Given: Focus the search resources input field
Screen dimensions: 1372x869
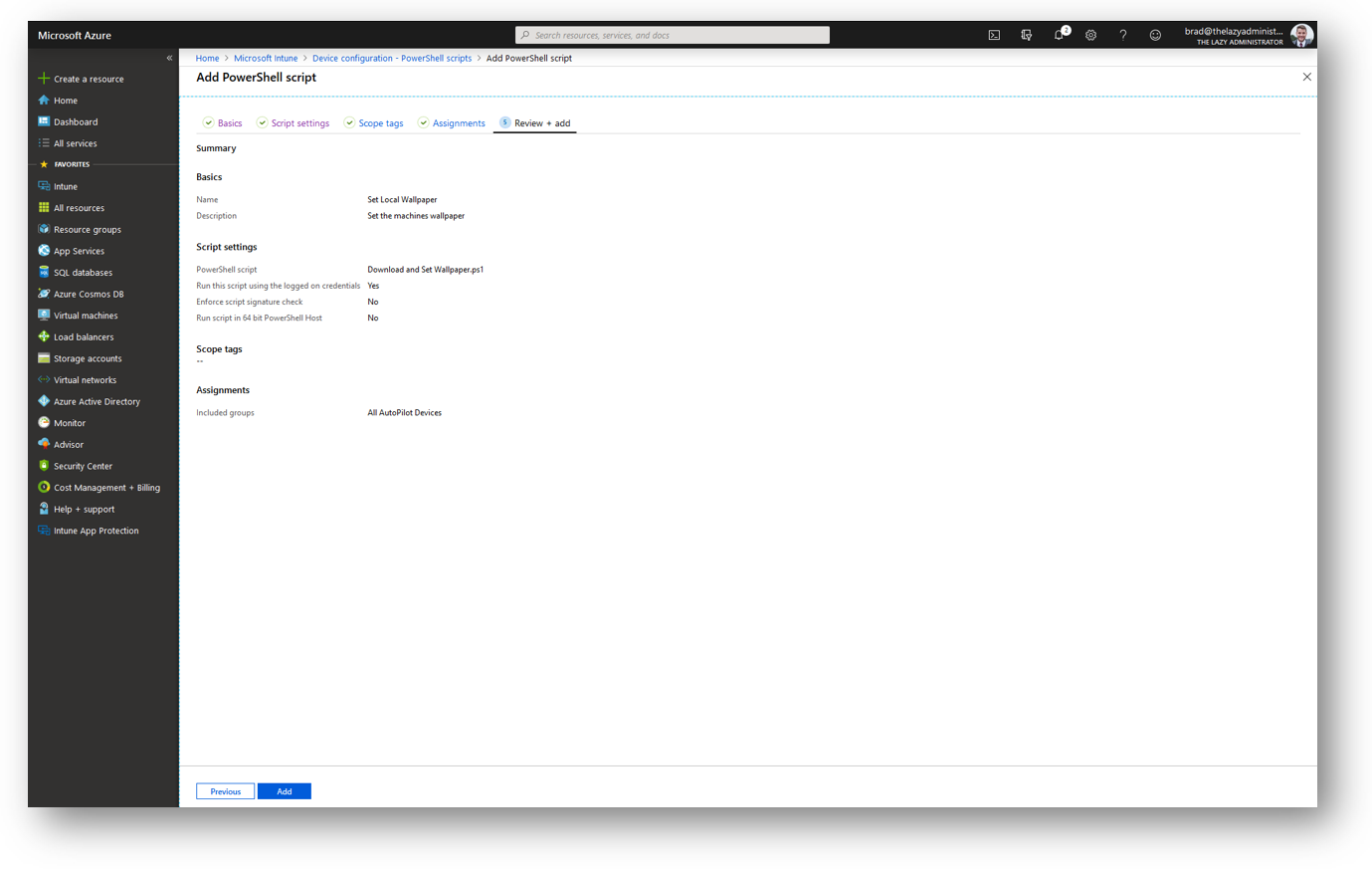Looking at the screenshot, I should tap(673, 35).
